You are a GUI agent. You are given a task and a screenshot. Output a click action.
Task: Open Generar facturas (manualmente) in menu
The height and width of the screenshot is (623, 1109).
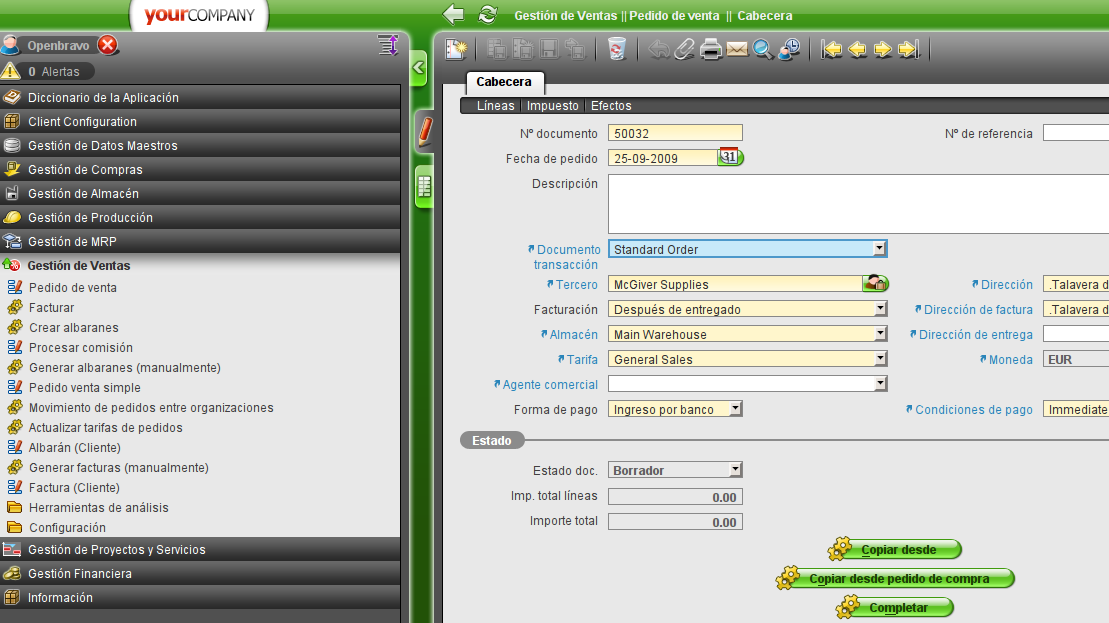pos(119,467)
